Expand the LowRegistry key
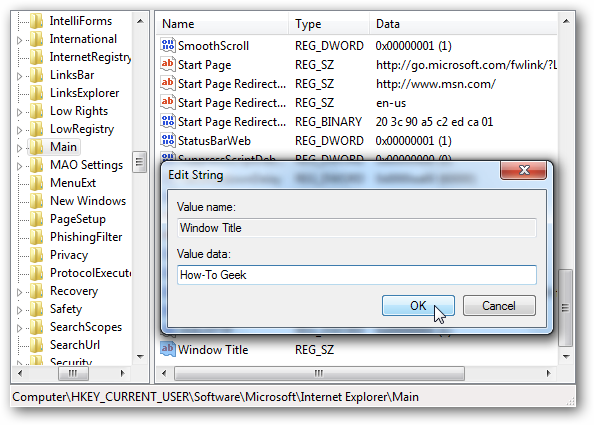 [20, 130]
